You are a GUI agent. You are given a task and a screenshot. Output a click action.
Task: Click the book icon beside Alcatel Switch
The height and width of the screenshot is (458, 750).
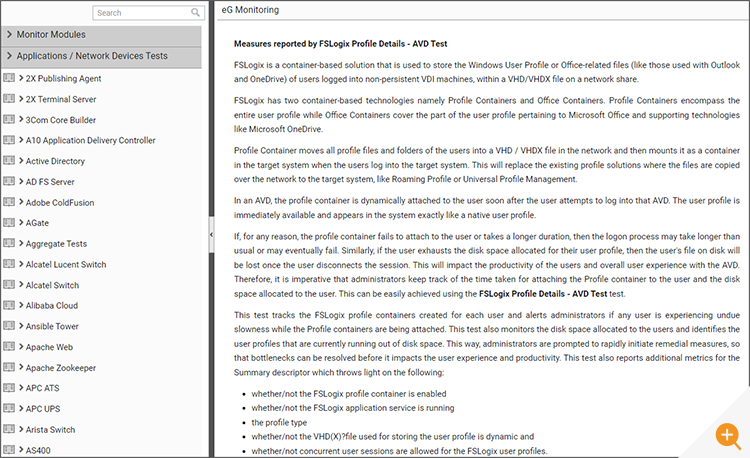click(x=9, y=284)
